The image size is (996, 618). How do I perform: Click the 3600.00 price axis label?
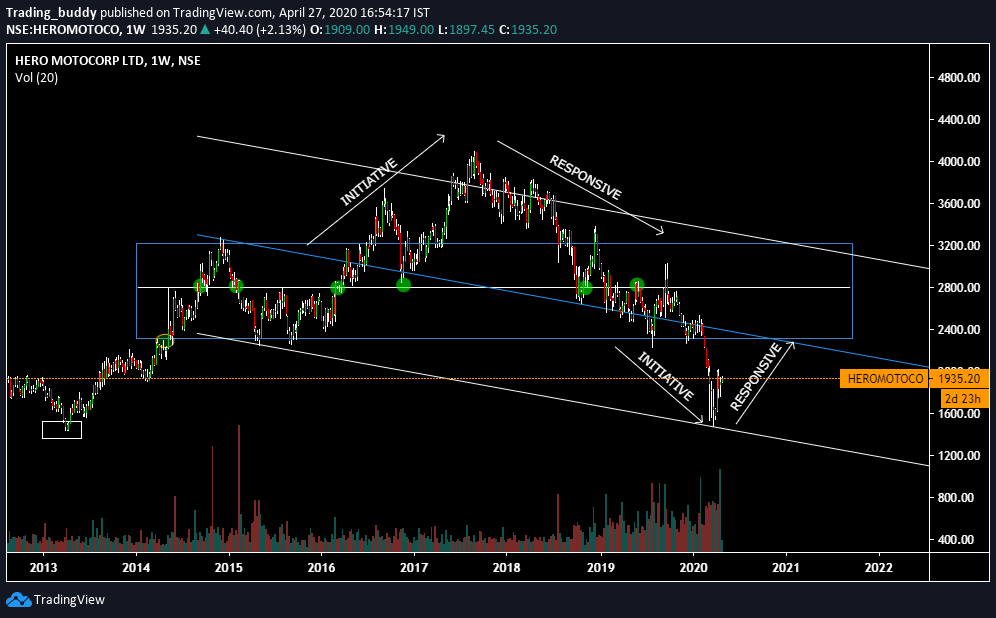pos(959,203)
